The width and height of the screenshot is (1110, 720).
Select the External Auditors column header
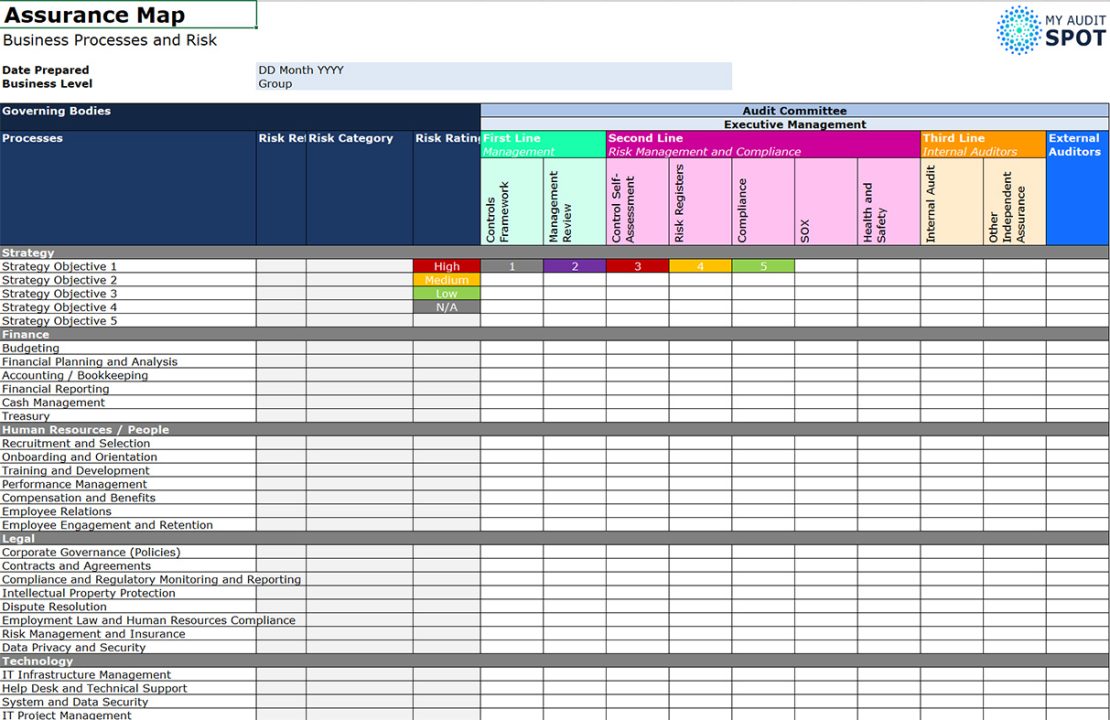(1077, 145)
